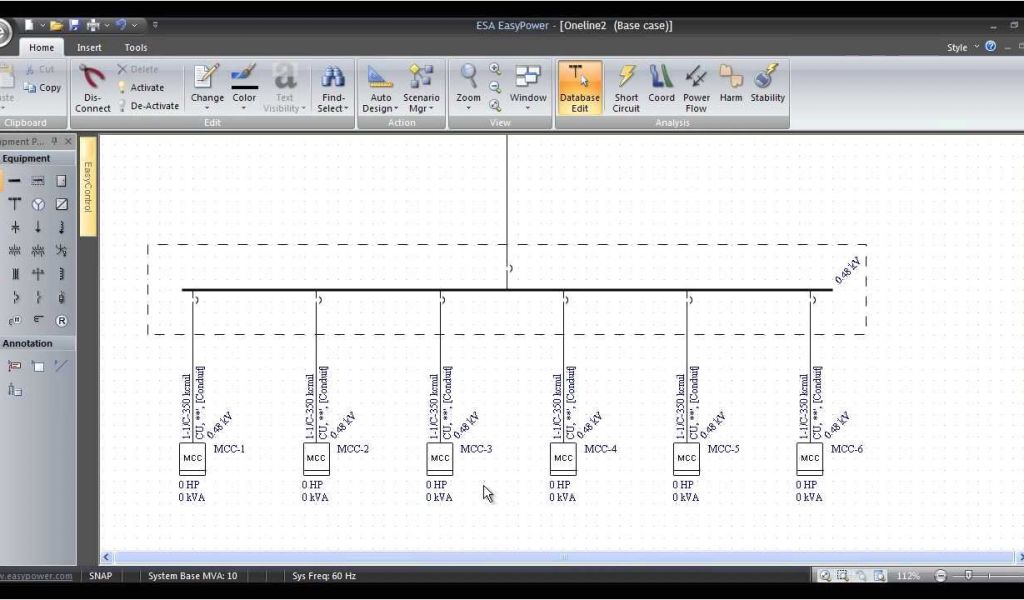The width and height of the screenshot is (1024, 600).
Task: Open the Power Flow analysis
Action: pyautogui.click(x=696, y=87)
